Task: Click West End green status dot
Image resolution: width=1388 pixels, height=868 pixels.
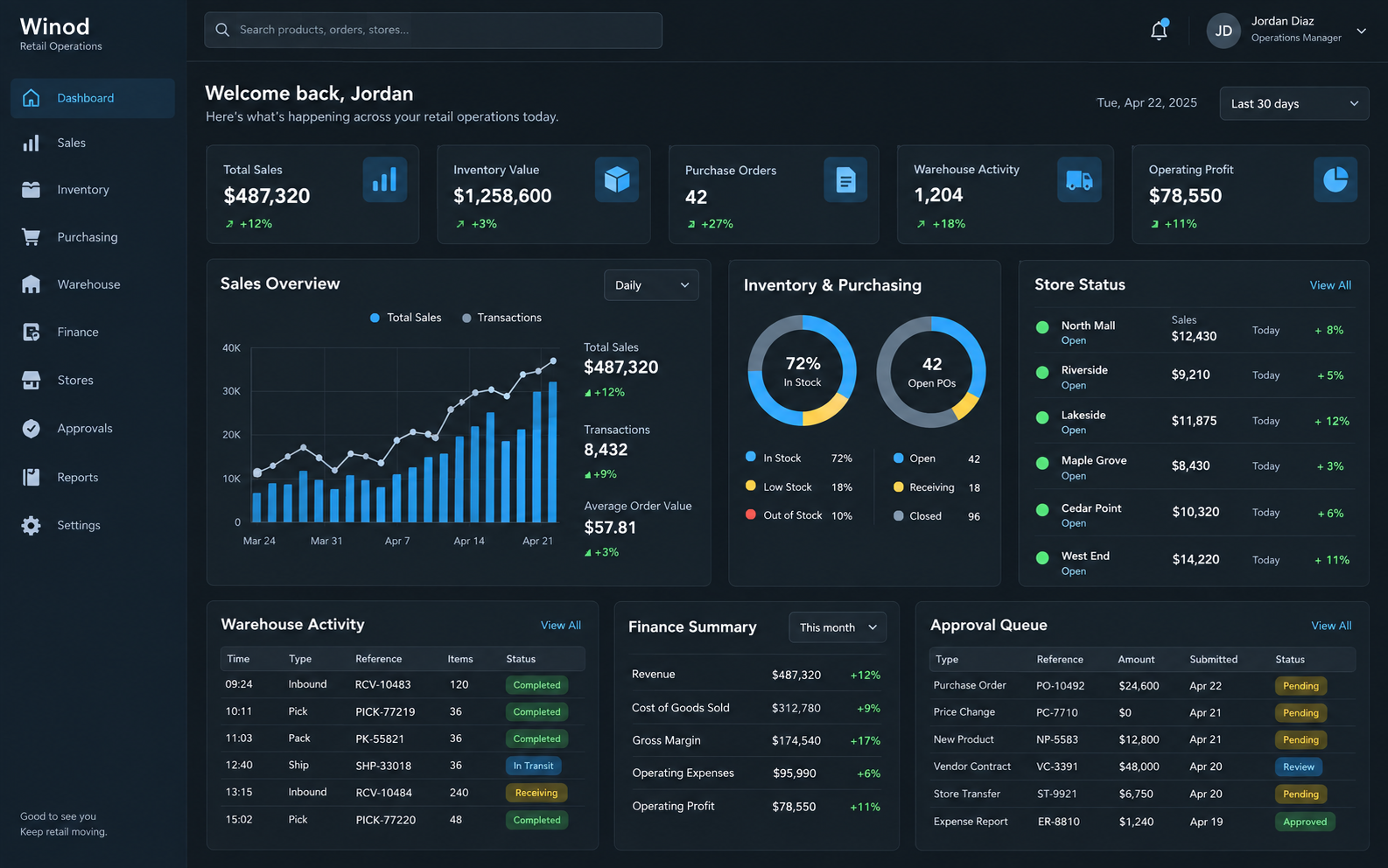Action: 1042,557
